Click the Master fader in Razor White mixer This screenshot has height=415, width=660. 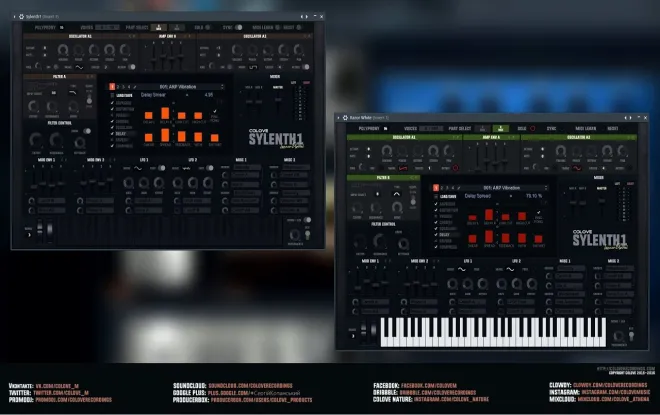[x=601, y=201]
